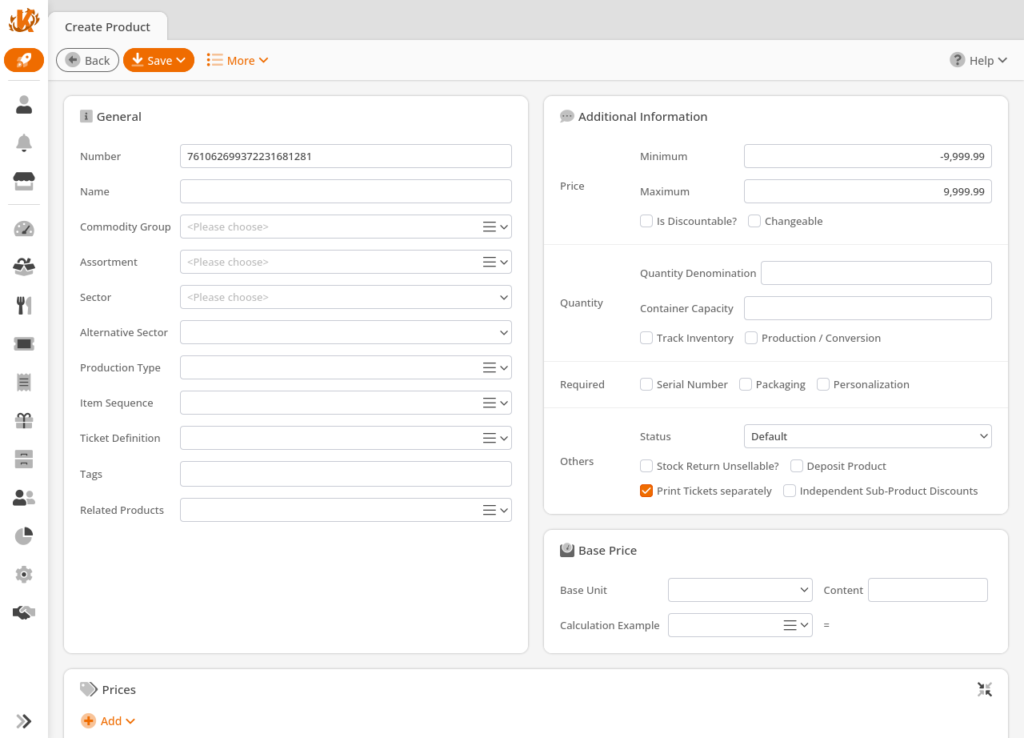The image size is (1024, 738).
Task: Click the orange app logo at top left
Action: 24,20
